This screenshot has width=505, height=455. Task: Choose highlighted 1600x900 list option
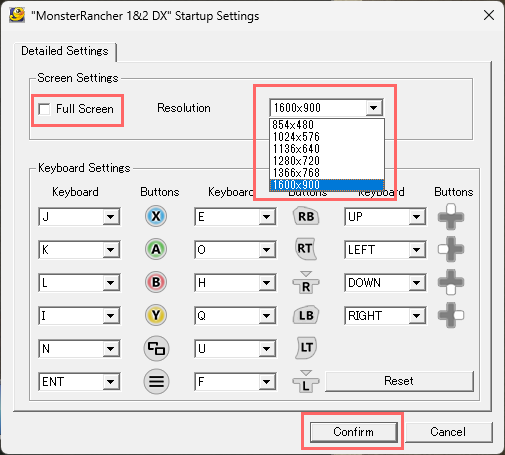point(327,185)
